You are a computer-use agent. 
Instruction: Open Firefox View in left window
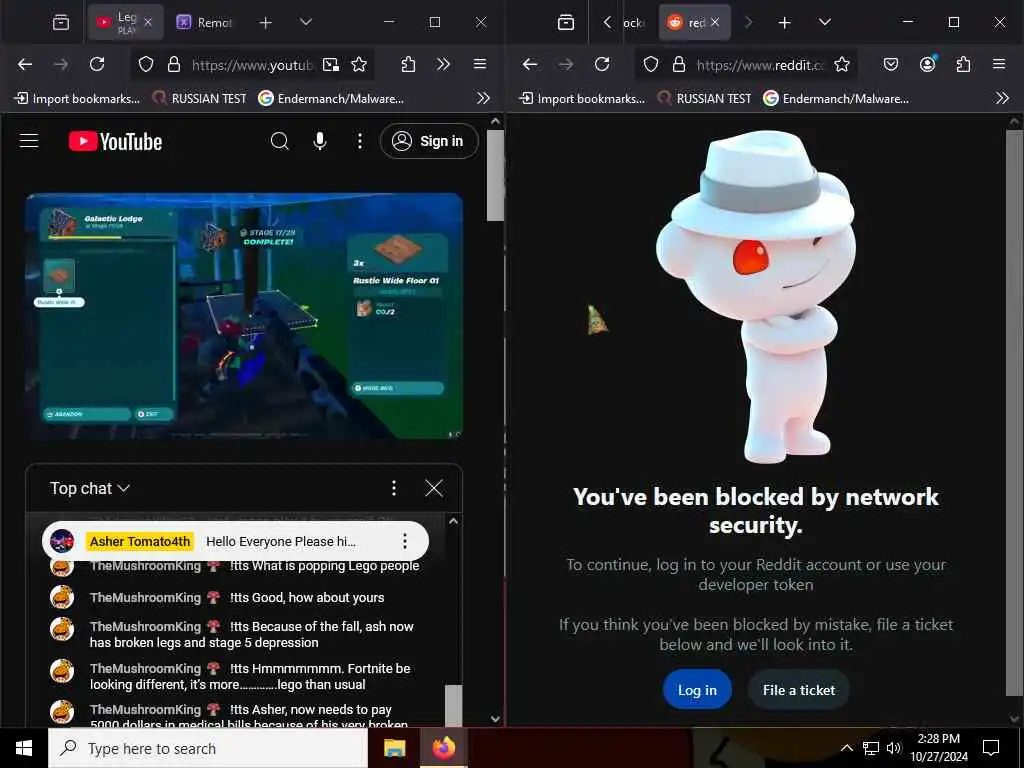[61, 22]
